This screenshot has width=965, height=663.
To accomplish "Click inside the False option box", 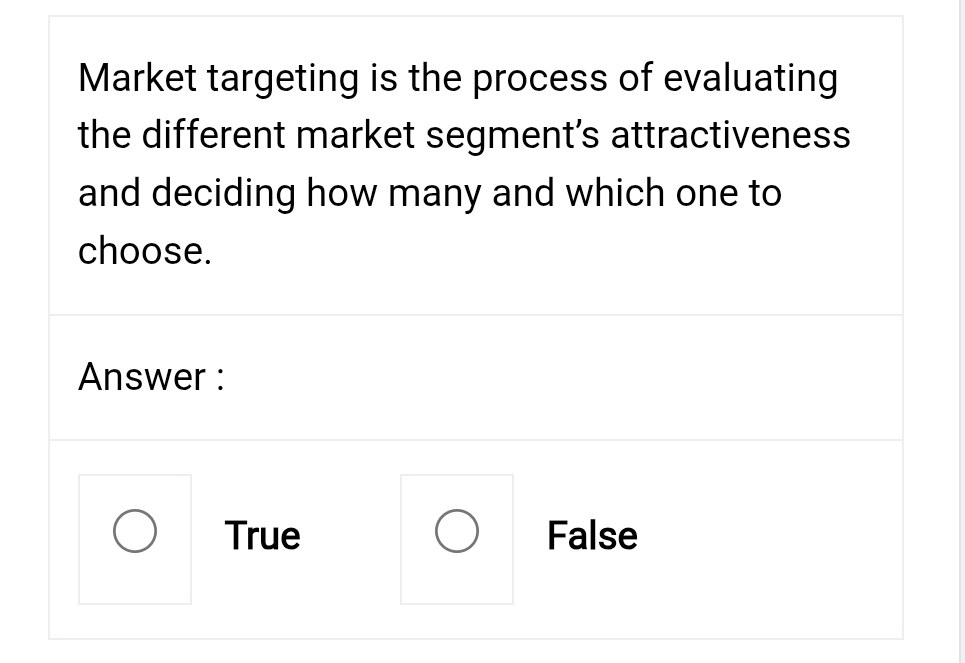I will click(457, 538).
